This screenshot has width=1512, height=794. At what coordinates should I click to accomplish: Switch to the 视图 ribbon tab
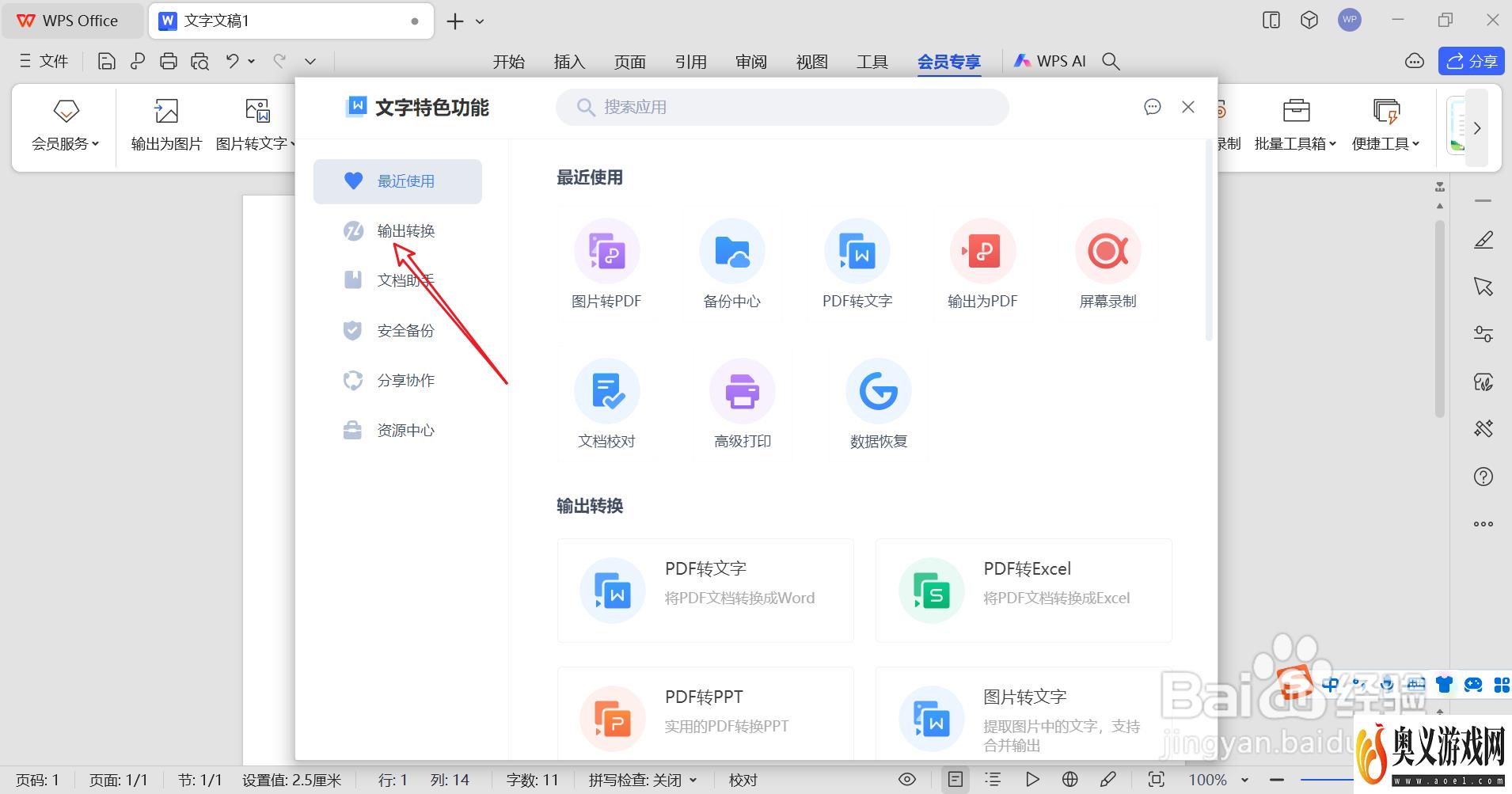point(812,62)
